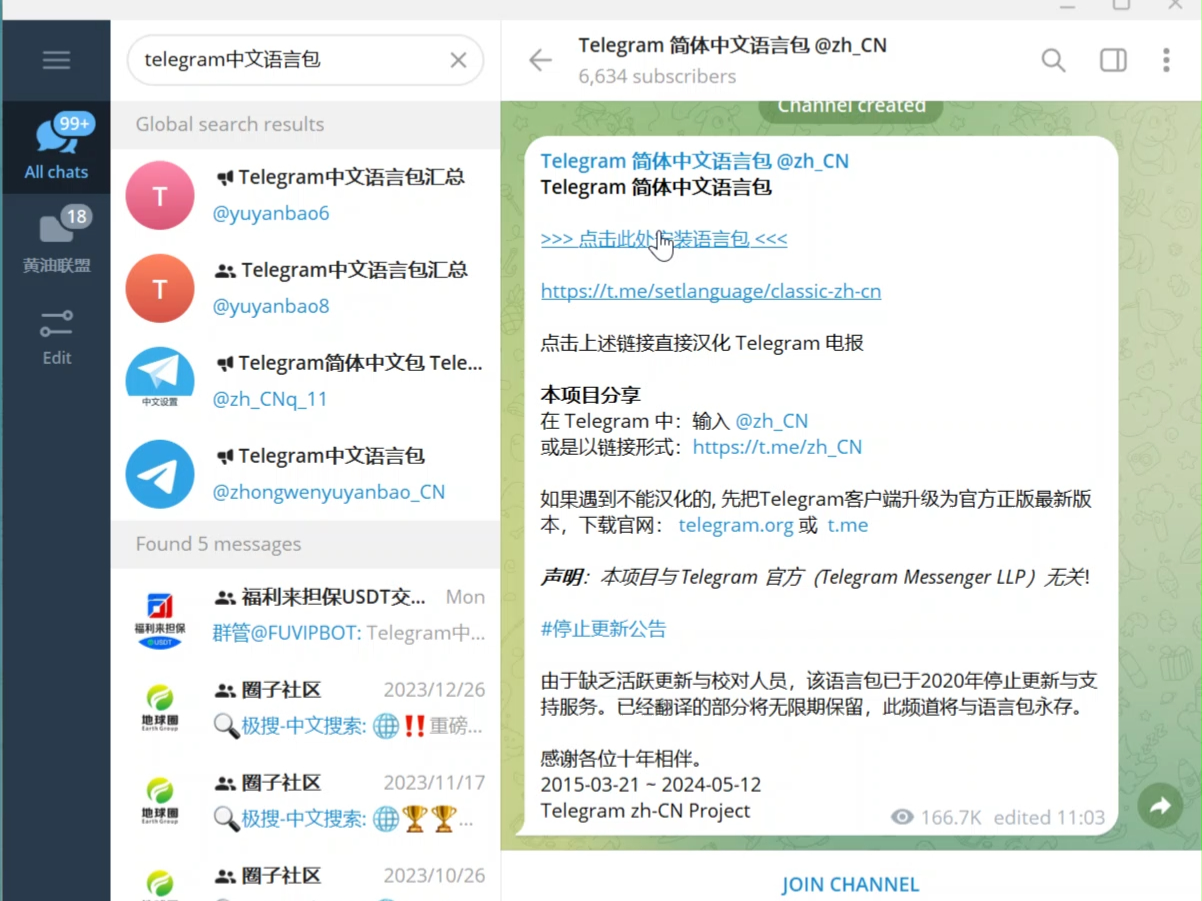Go back with the arrow icon
Viewport: 1202px width, 901px height.
click(540, 60)
